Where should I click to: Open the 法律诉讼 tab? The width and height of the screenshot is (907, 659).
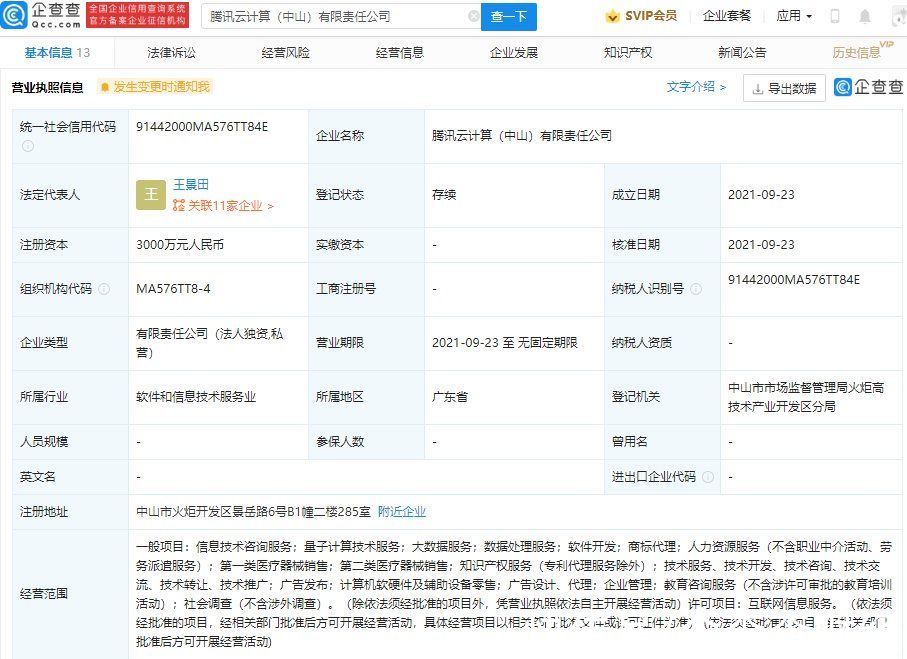[171, 53]
